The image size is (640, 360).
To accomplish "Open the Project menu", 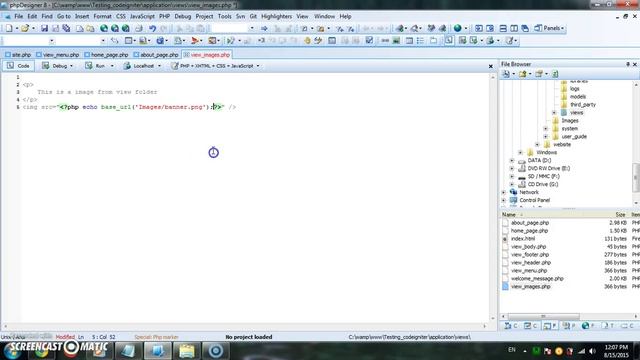I will pyautogui.click(x=204, y=16).
